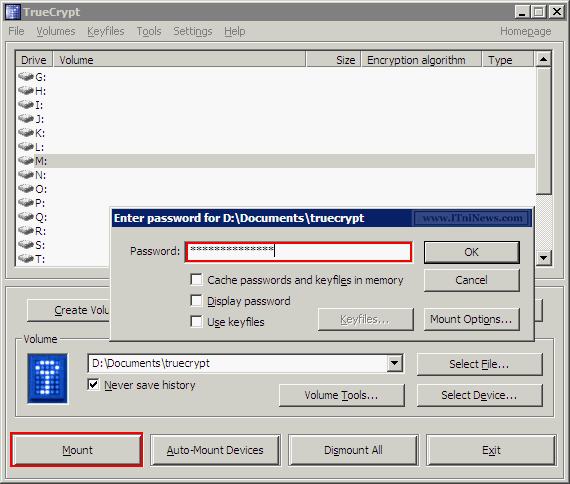This screenshot has width=570, height=484.
Task: Select the H: drive icon
Action: 26,90
